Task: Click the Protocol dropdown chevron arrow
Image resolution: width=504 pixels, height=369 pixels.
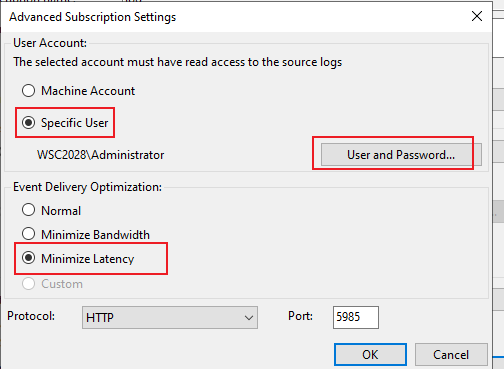Action: coord(249,318)
